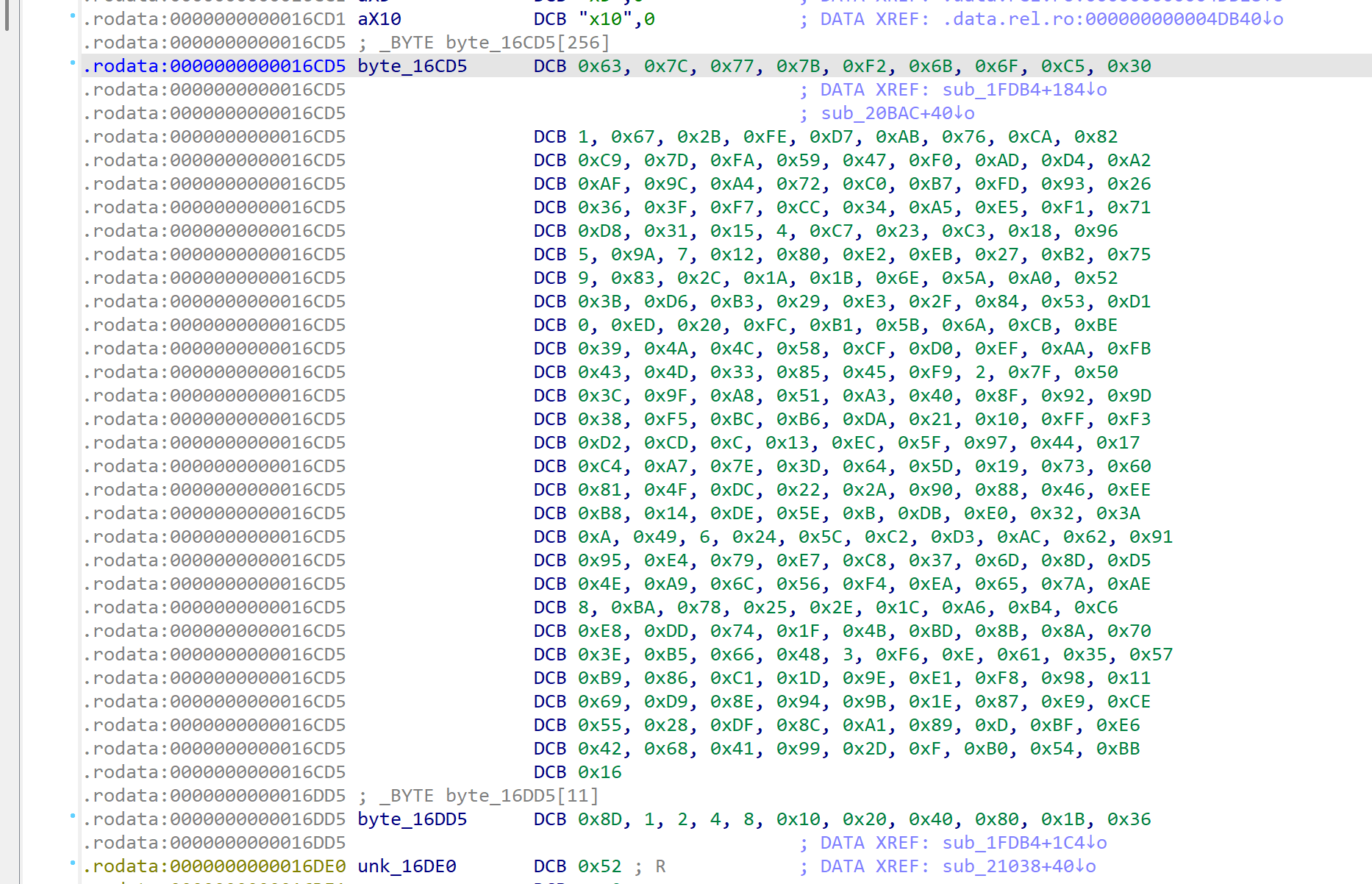Click the byte value 0x26
Viewport: 1372px width, 884px height.
(1129, 184)
